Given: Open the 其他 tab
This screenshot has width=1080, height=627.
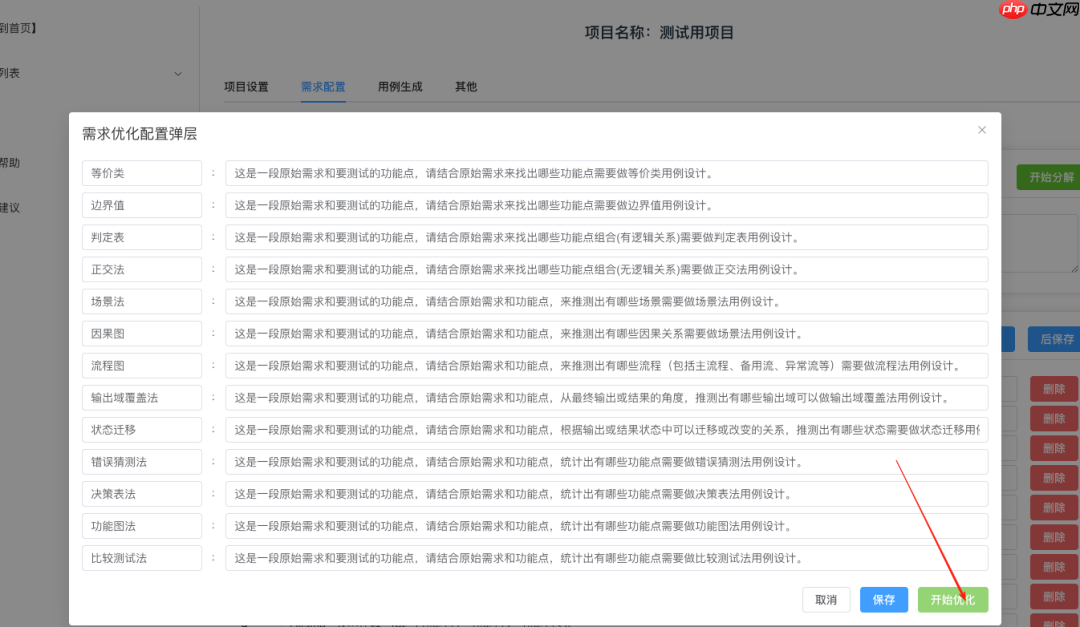Looking at the screenshot, I should tap(465, 87).
